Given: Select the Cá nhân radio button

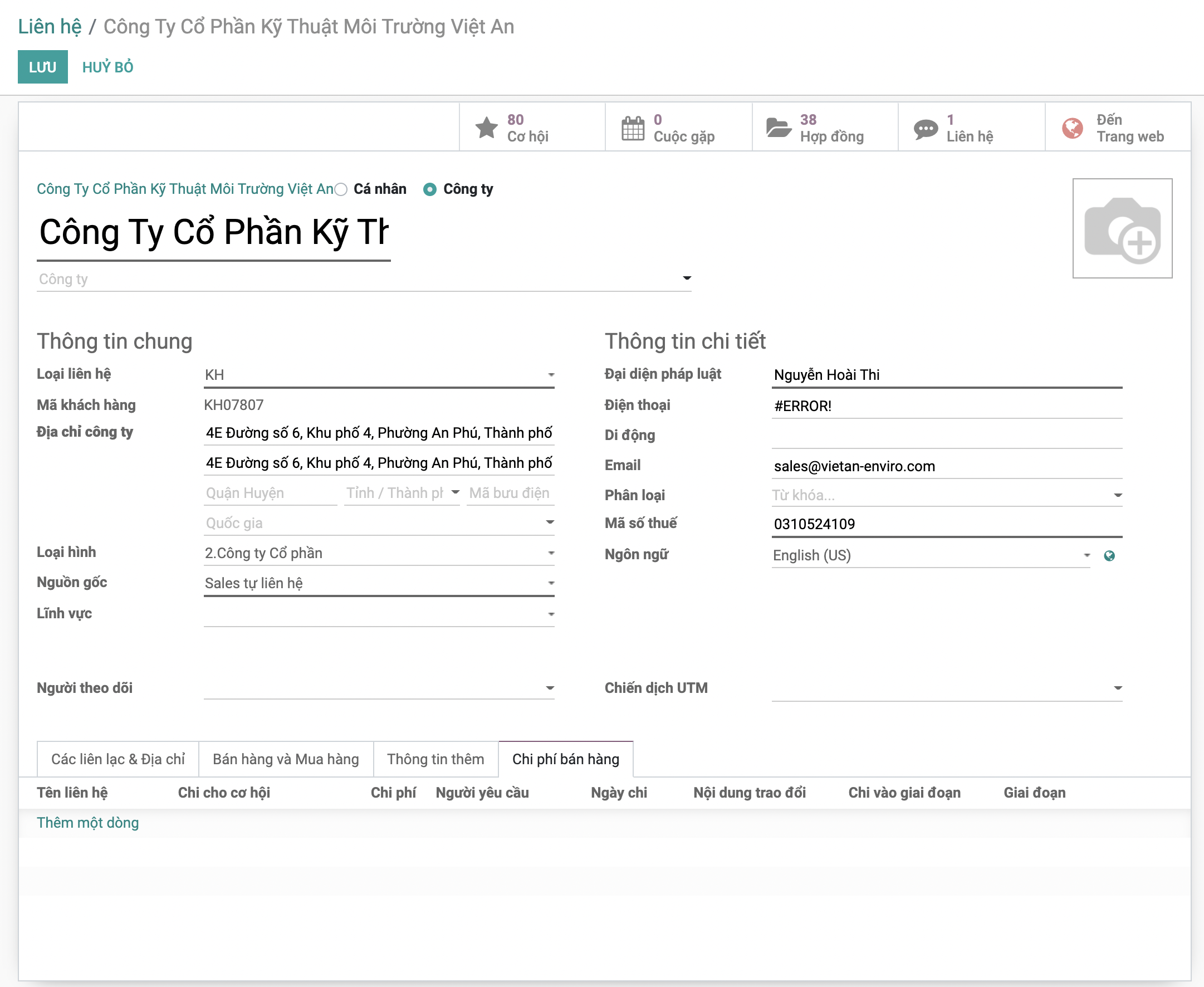Looking at the screenshot, I should 341,189.
